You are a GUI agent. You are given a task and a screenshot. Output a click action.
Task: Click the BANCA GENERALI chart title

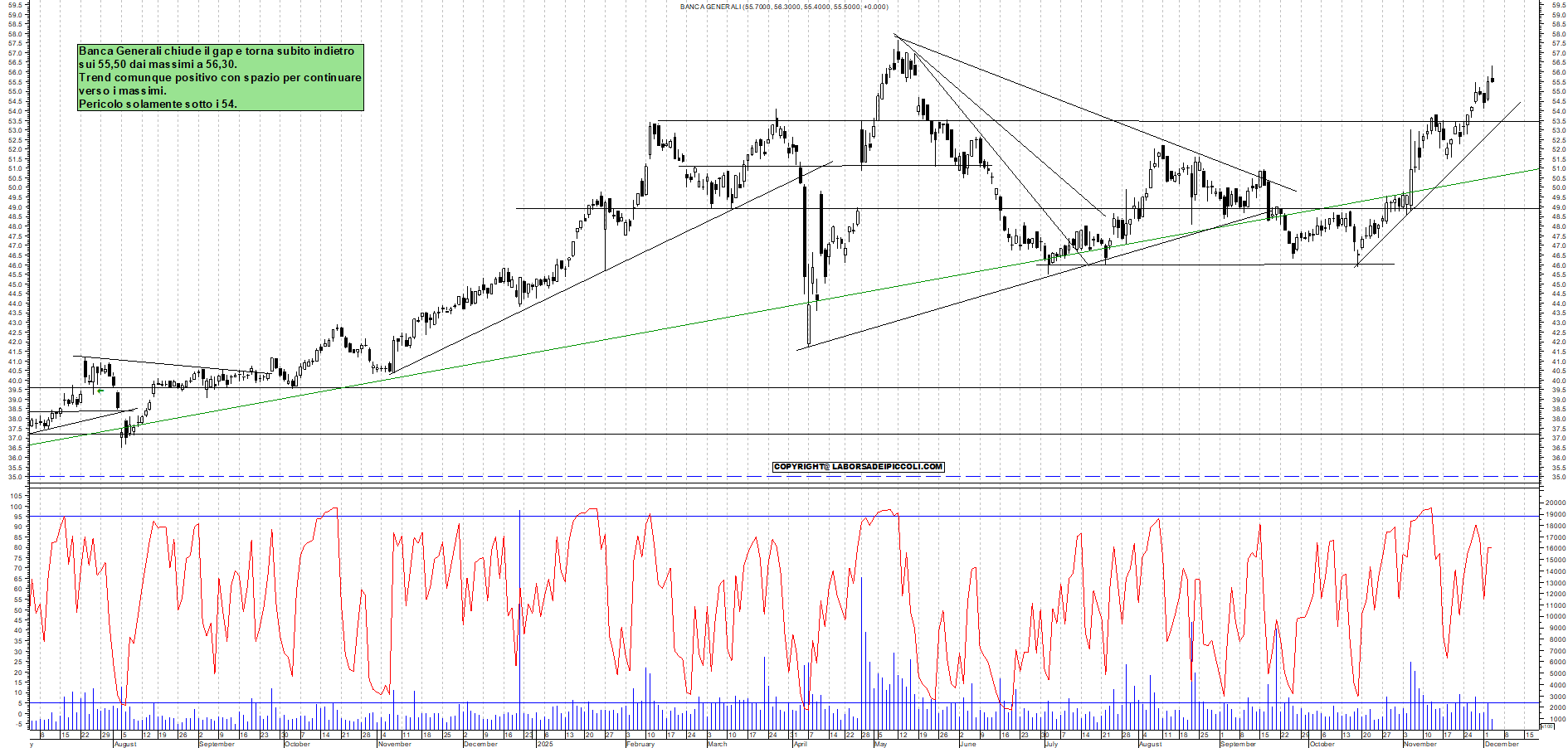pos(783,6)
